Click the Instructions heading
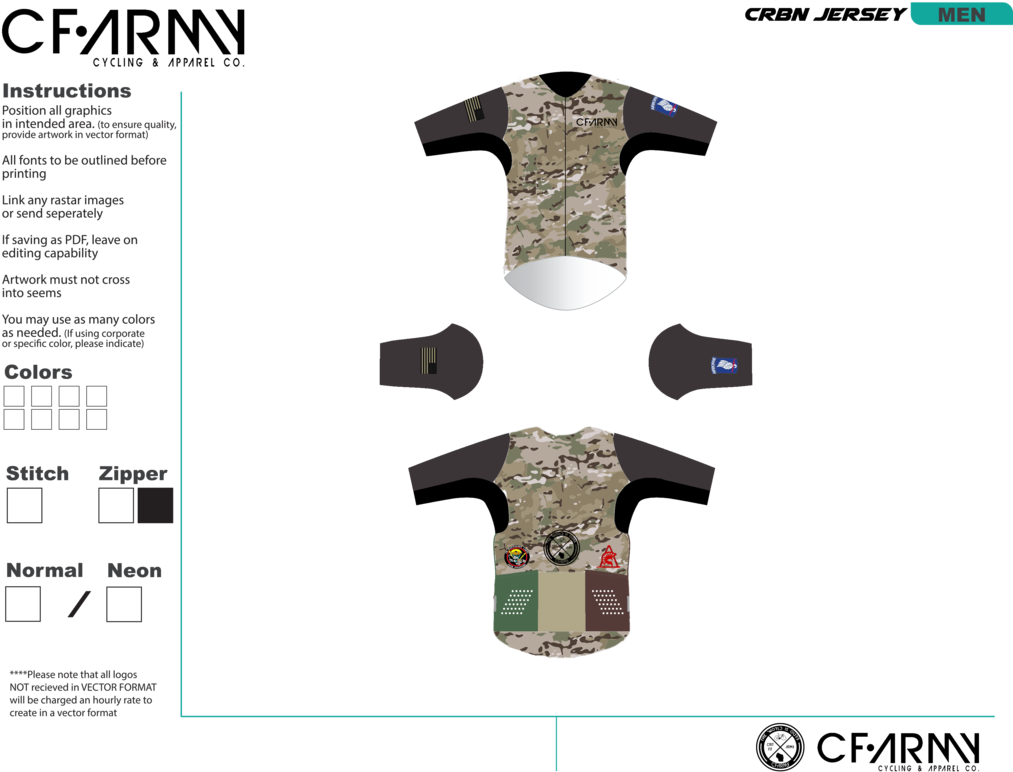 pos(67,91)
